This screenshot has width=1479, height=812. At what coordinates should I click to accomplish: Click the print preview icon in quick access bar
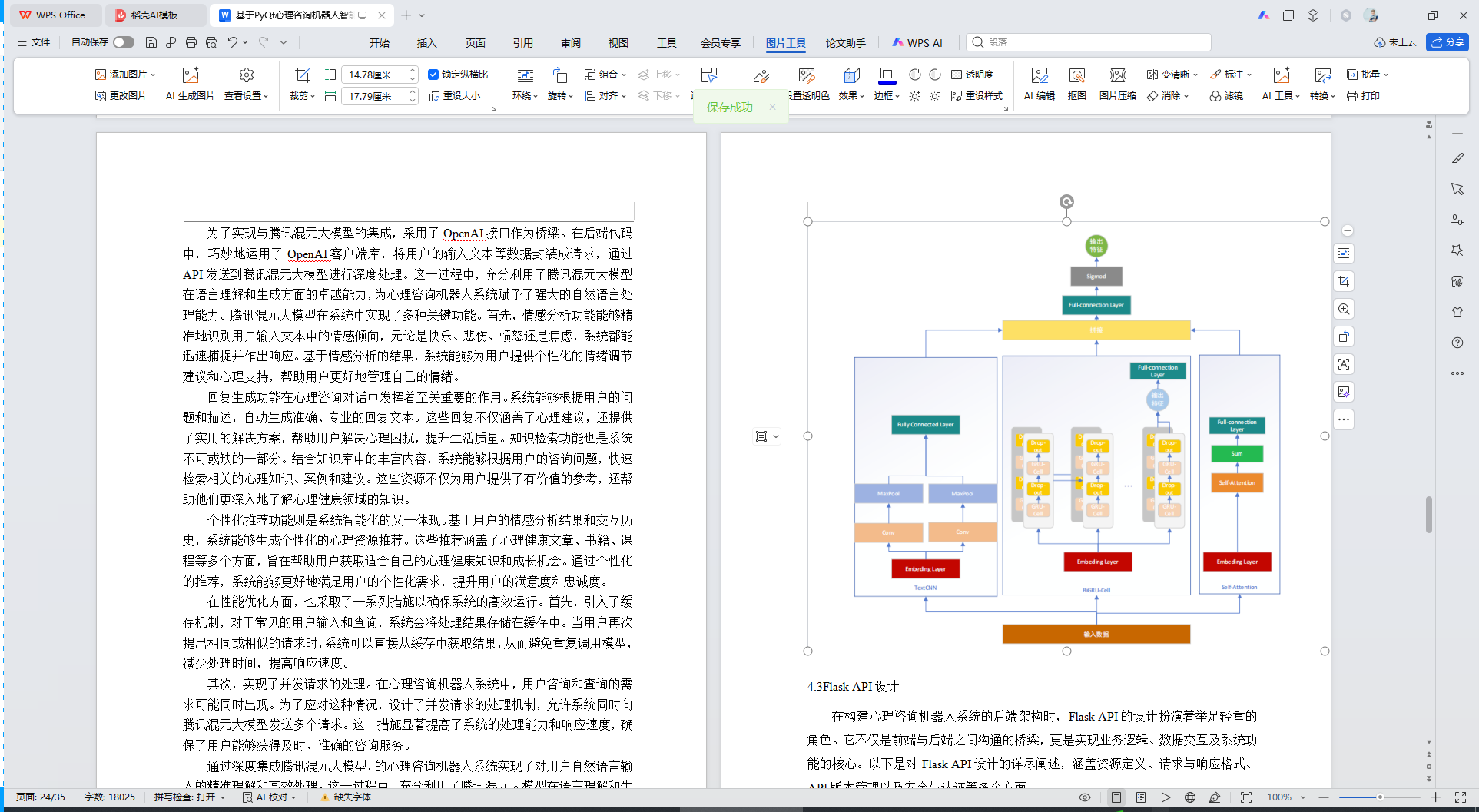[x=211, y=42]
